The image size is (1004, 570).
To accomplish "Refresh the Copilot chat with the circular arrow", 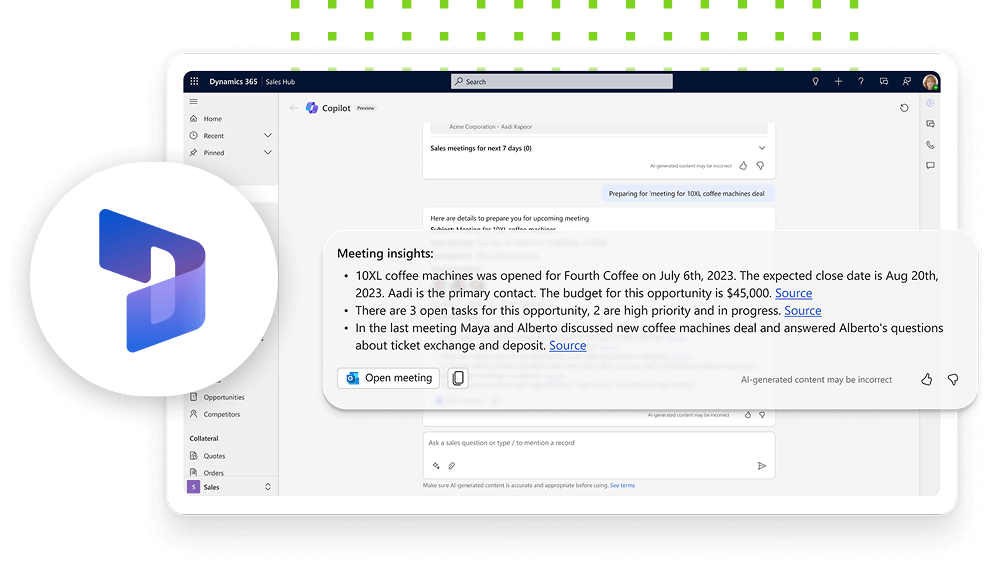I will (x=904, y=108).
